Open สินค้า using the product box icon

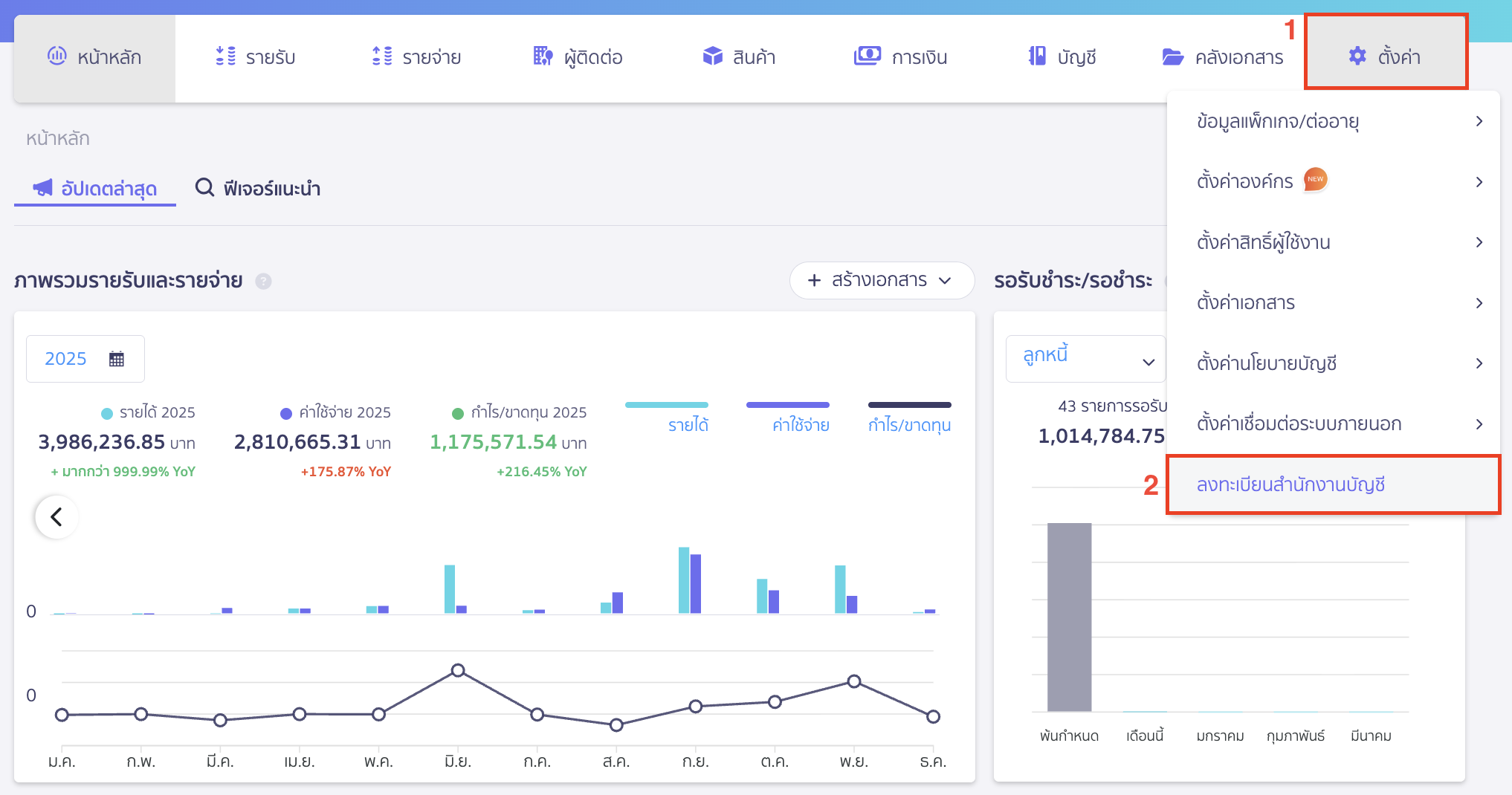coord(711,56)
